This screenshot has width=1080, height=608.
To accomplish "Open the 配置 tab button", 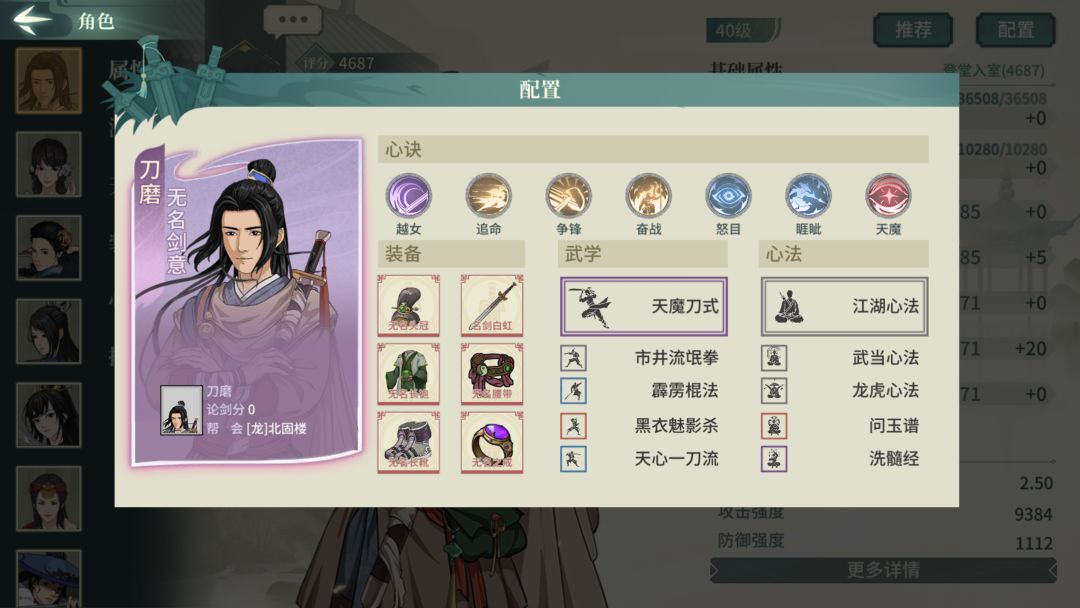I will click(x=1016, y=30).
